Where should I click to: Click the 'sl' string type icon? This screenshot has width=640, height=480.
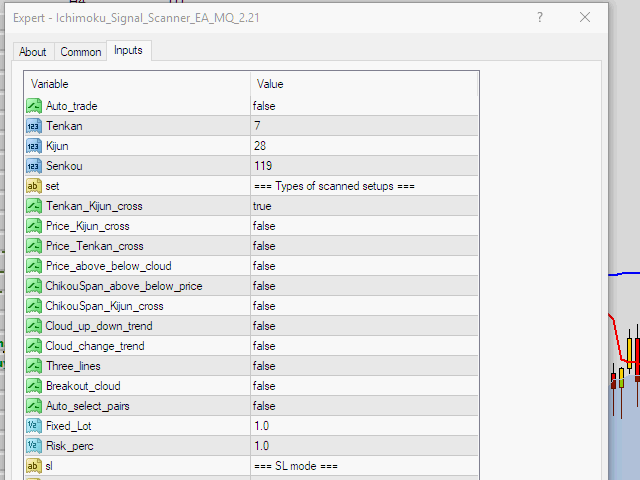pos(33,466)
